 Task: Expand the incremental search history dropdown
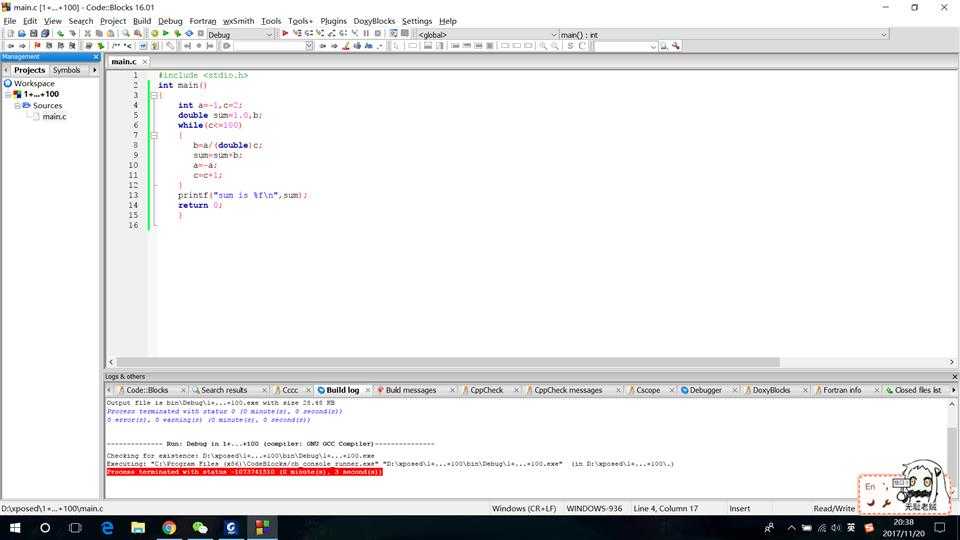309,46
